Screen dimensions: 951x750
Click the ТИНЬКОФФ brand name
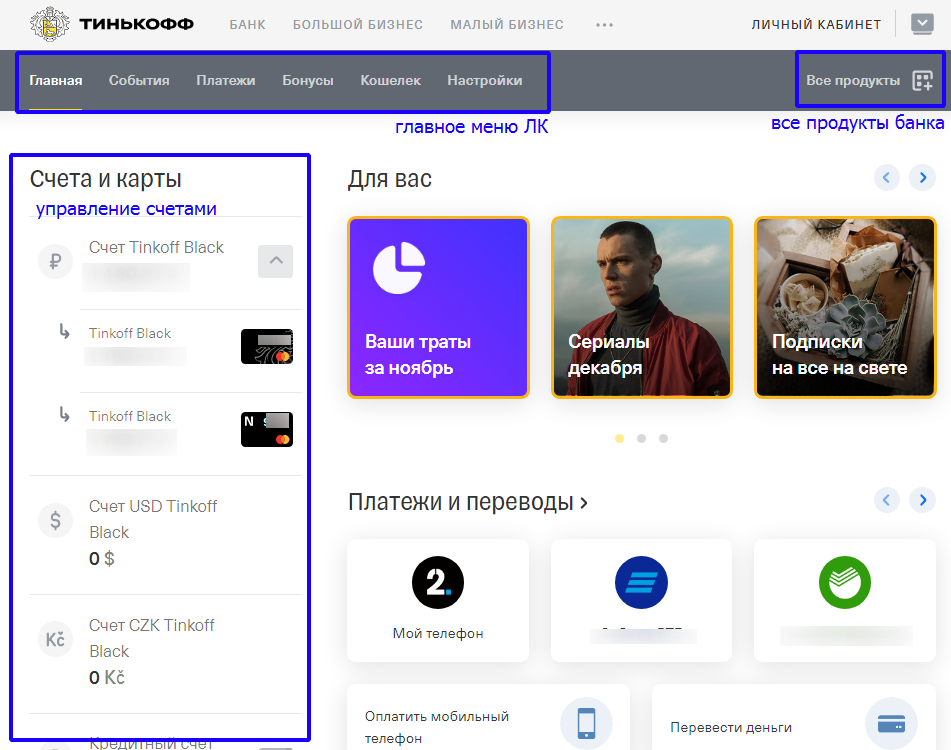(x=136, y=24)
